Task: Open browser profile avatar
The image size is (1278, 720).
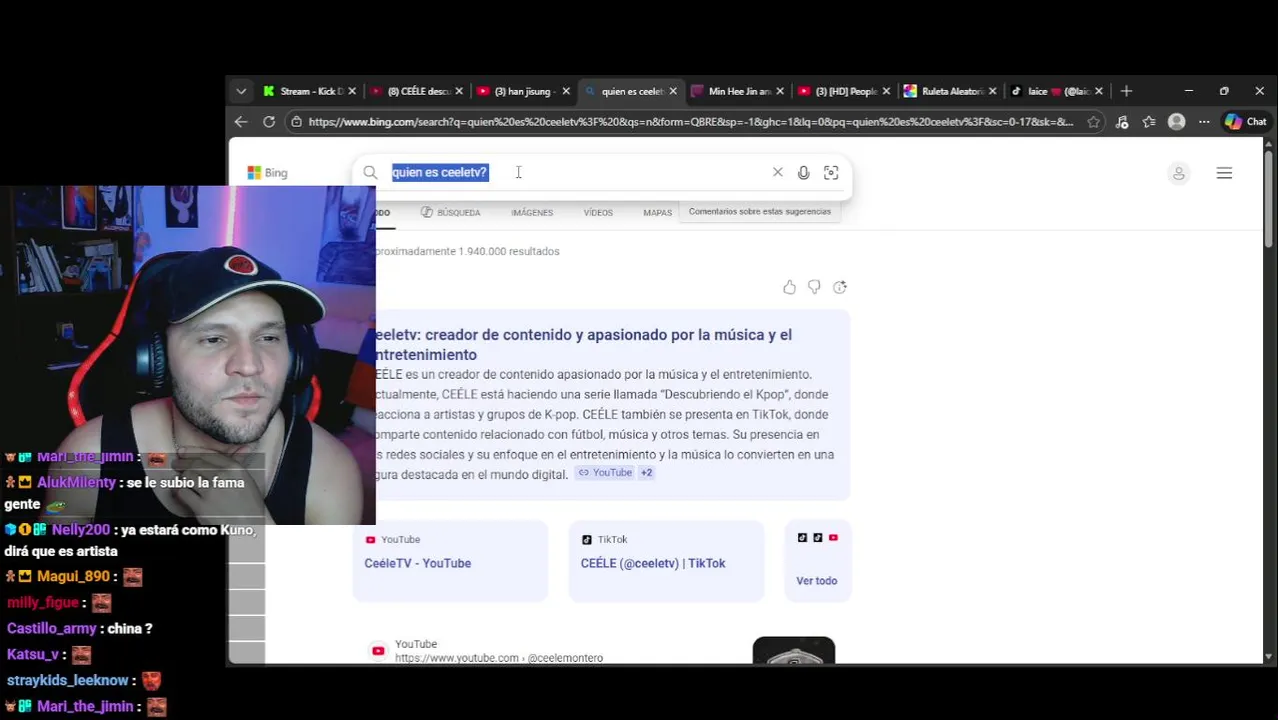Action: [1177, 122]
